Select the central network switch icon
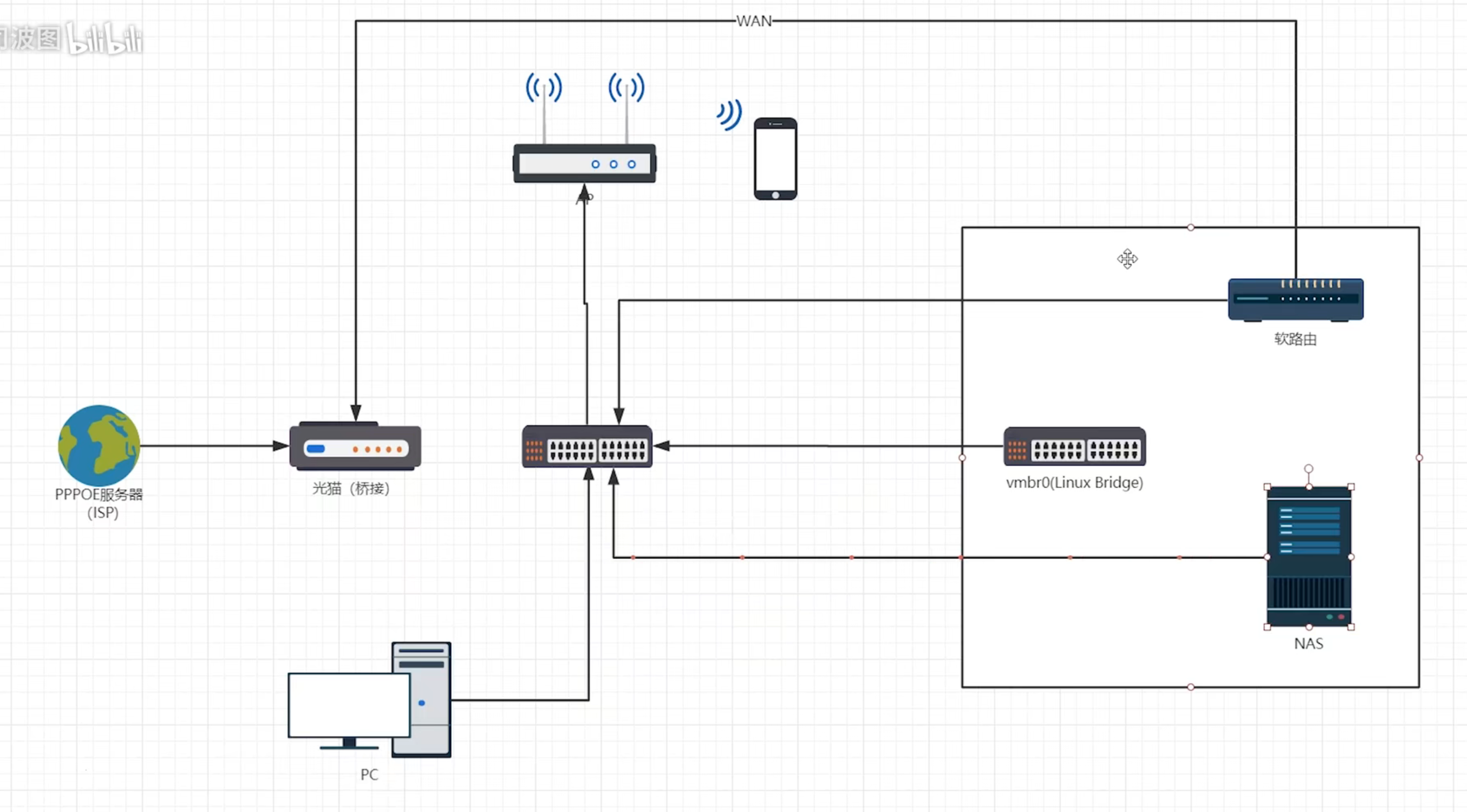Viewport: 1467px width, 812px height. pyautogui.click(x=587, y=447)
